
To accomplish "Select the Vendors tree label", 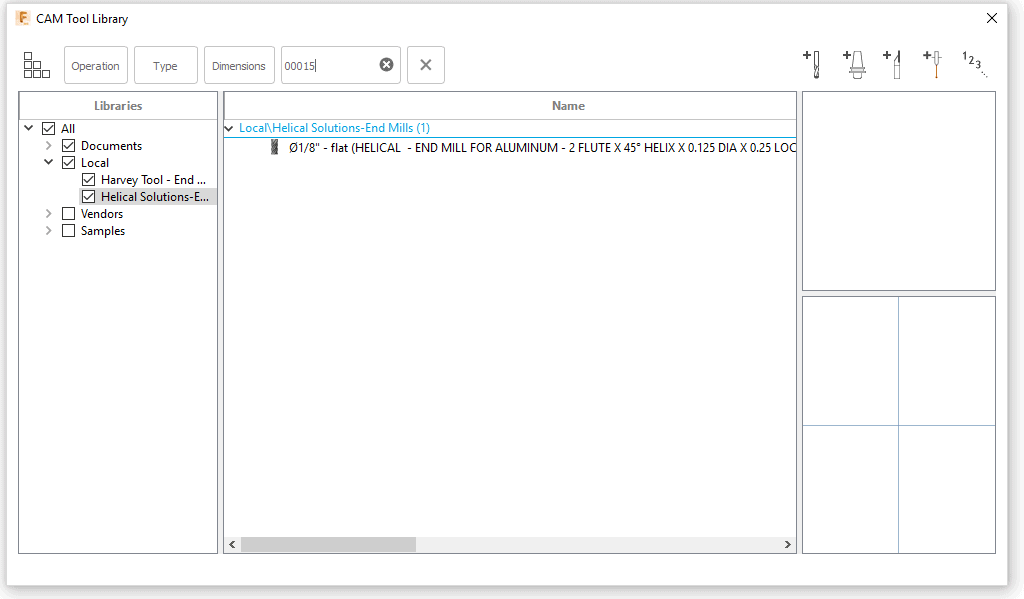I will 102,214.
